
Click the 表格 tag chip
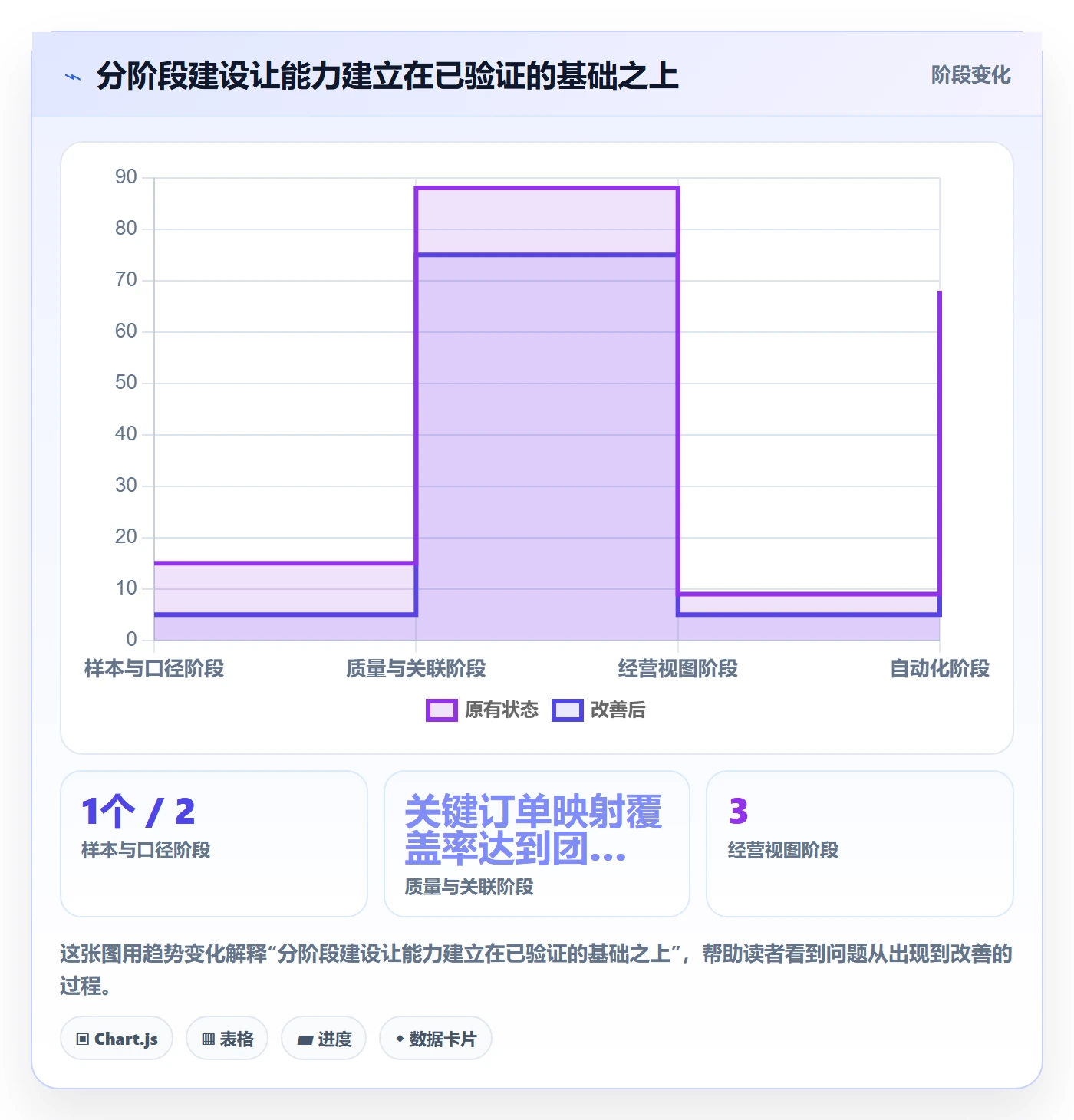coord(227,1039)
